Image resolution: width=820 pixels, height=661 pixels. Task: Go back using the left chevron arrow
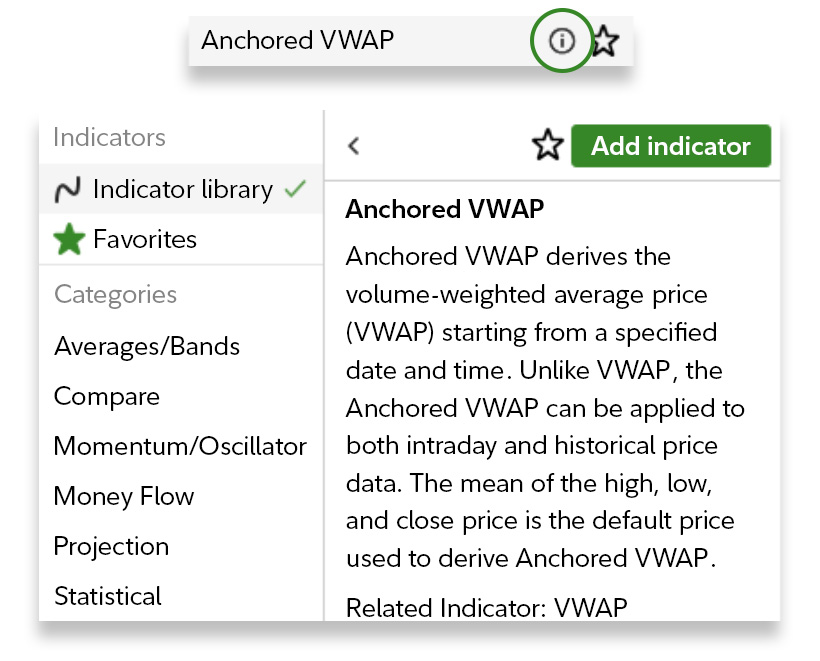(353, 146)
